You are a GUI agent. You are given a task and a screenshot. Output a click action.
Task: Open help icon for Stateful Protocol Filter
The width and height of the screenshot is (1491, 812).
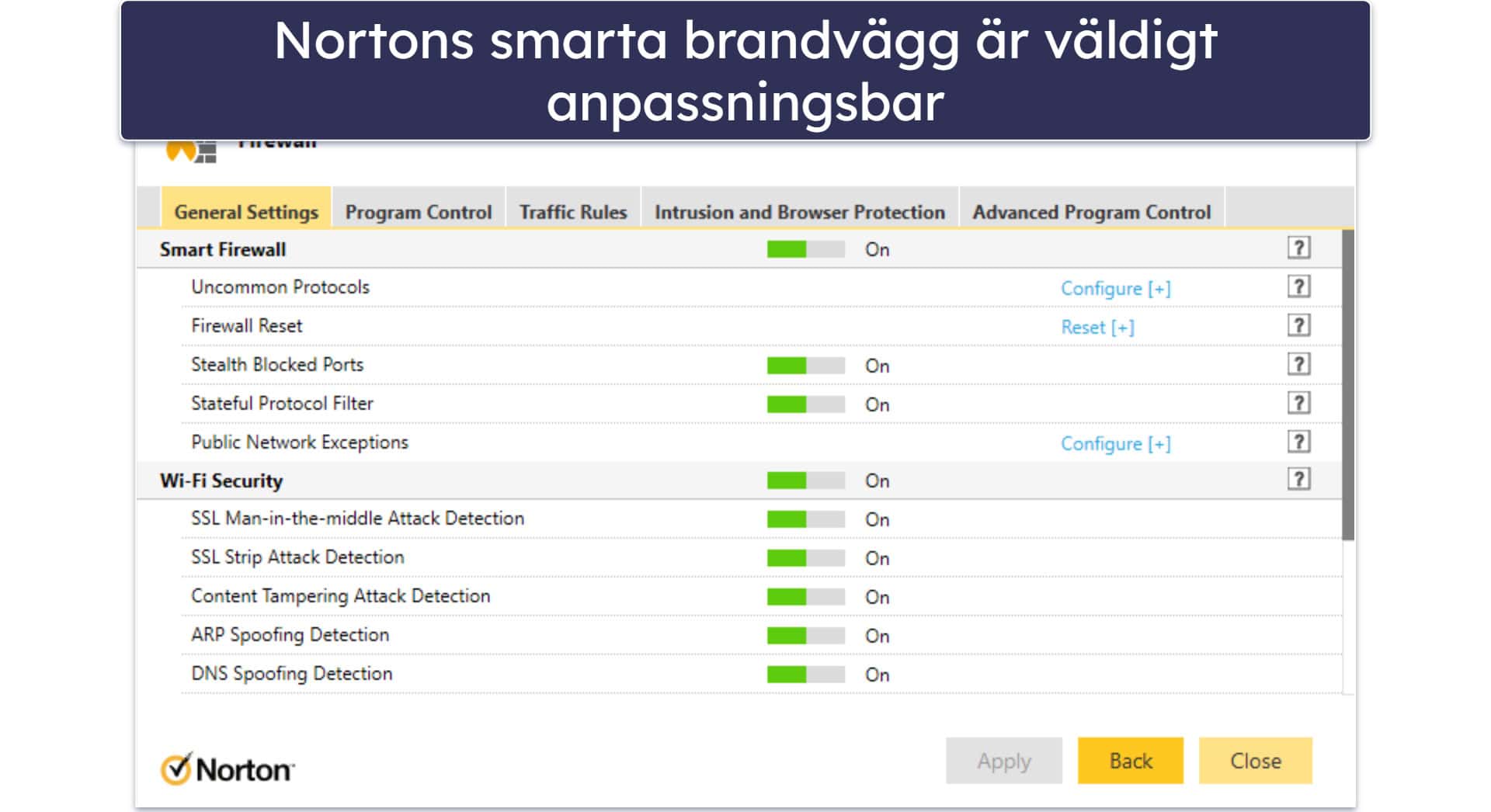pos(1298,404)
